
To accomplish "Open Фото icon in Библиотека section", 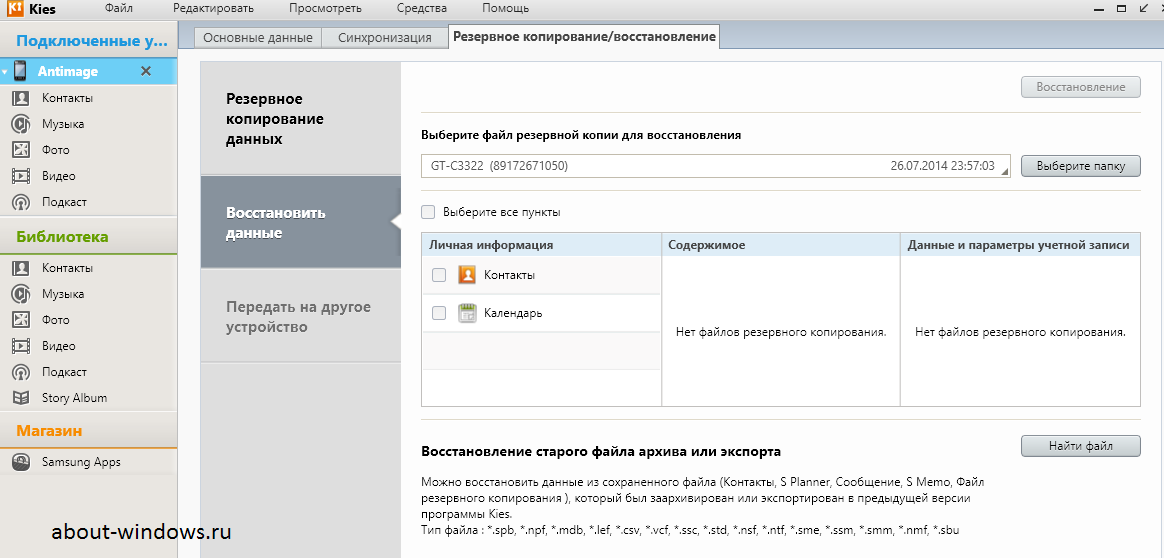I will coord(21,320).
